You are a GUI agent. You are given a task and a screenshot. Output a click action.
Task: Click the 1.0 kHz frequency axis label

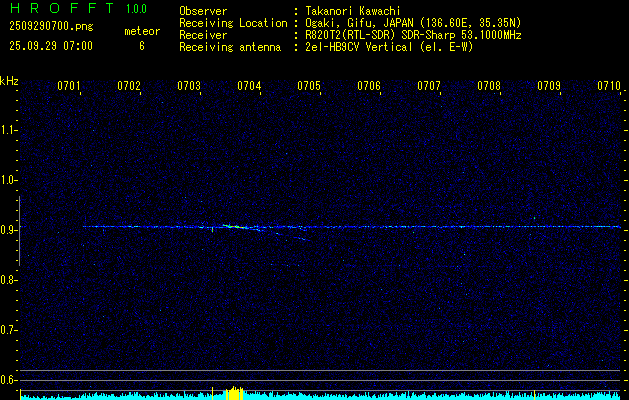[x=8, y=180]
